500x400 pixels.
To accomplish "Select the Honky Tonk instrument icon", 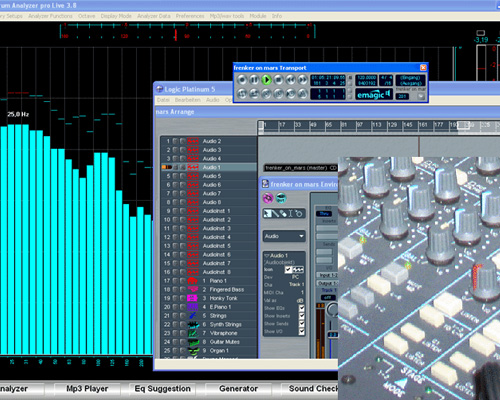I will (x=193, y=298).
